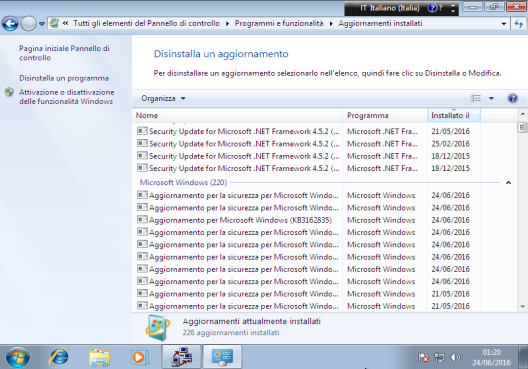Refresh the Aggiornamenti installati view
This screenshot has width=528, height=369.
click(519, 24)
